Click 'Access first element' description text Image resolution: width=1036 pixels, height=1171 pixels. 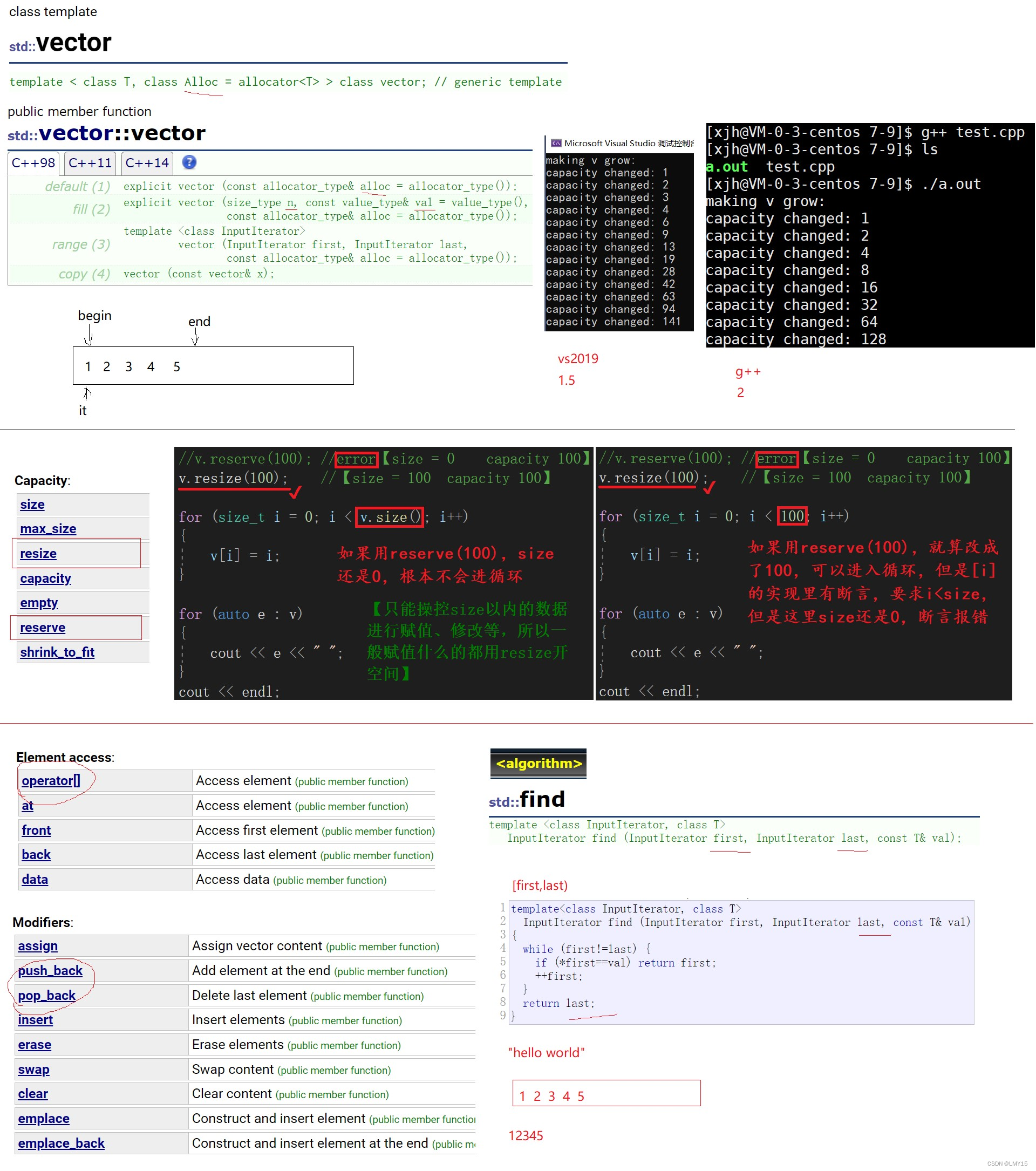click(x=256, y=829)
